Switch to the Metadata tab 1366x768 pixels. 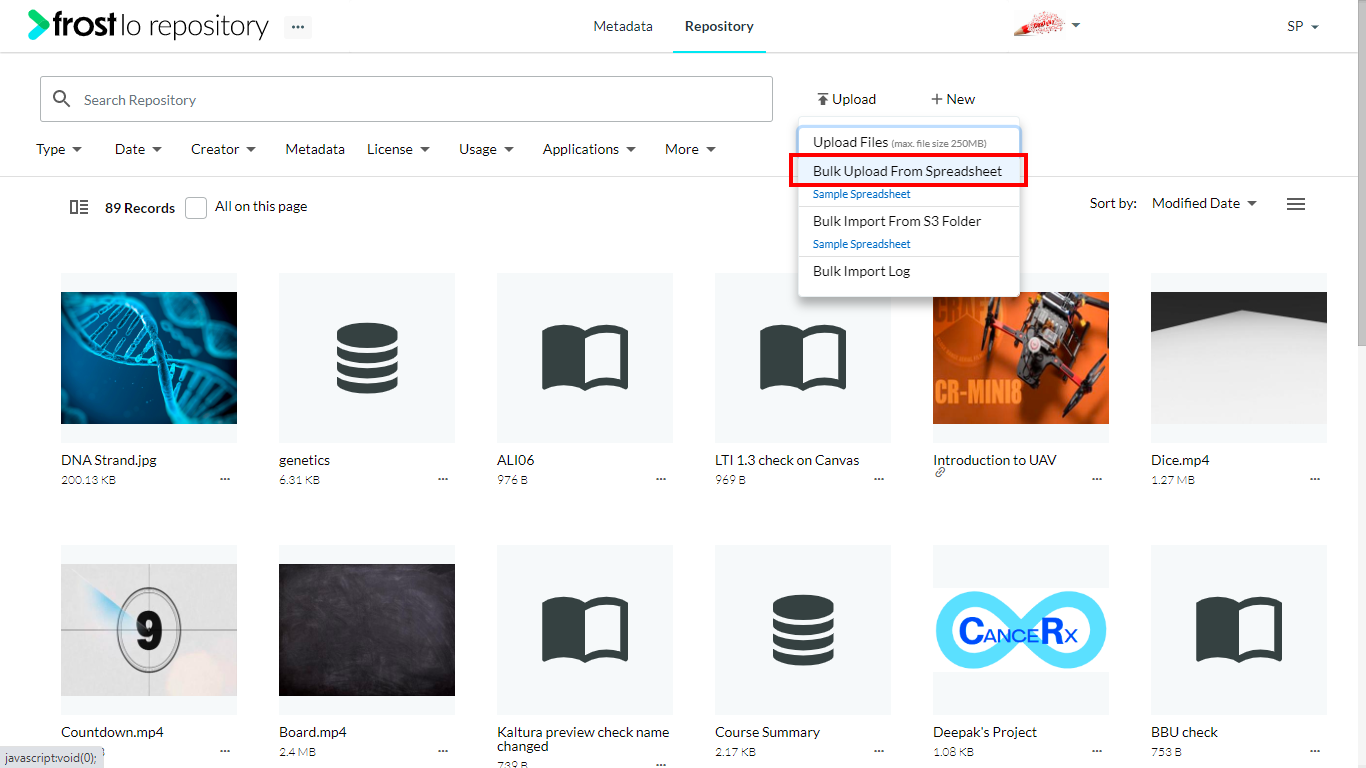[x=623, y=27]
